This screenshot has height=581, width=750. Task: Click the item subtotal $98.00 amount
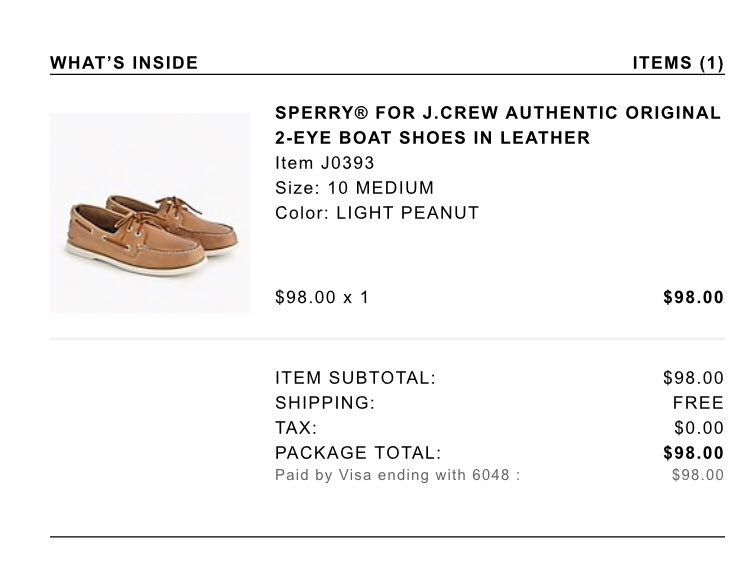pyautogui.click(x=693, y=378)
